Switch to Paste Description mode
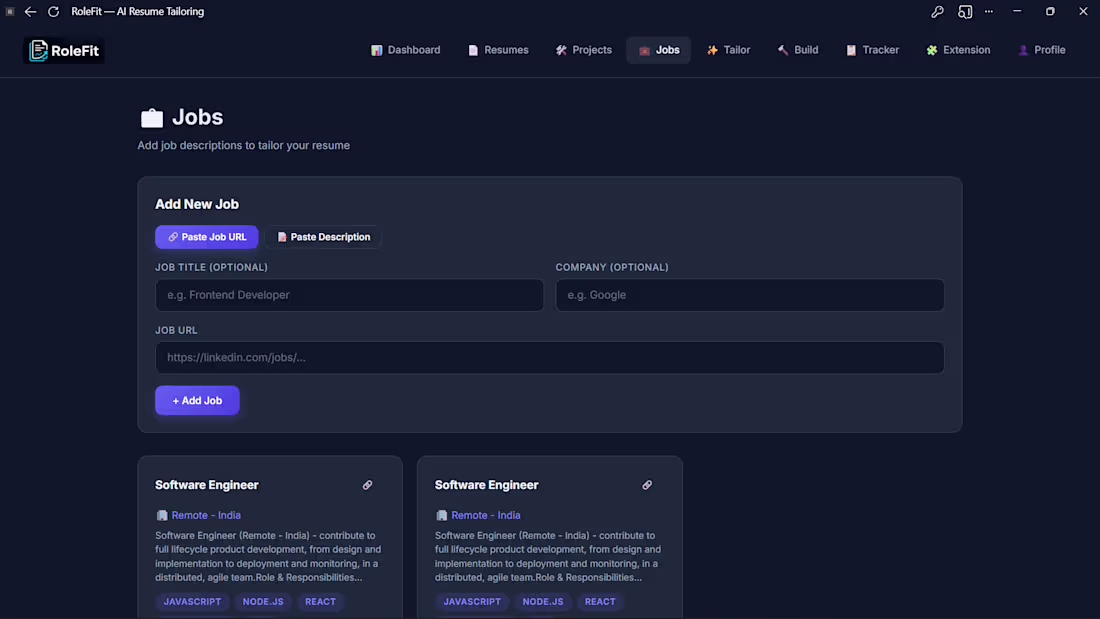 coord(325,236)
